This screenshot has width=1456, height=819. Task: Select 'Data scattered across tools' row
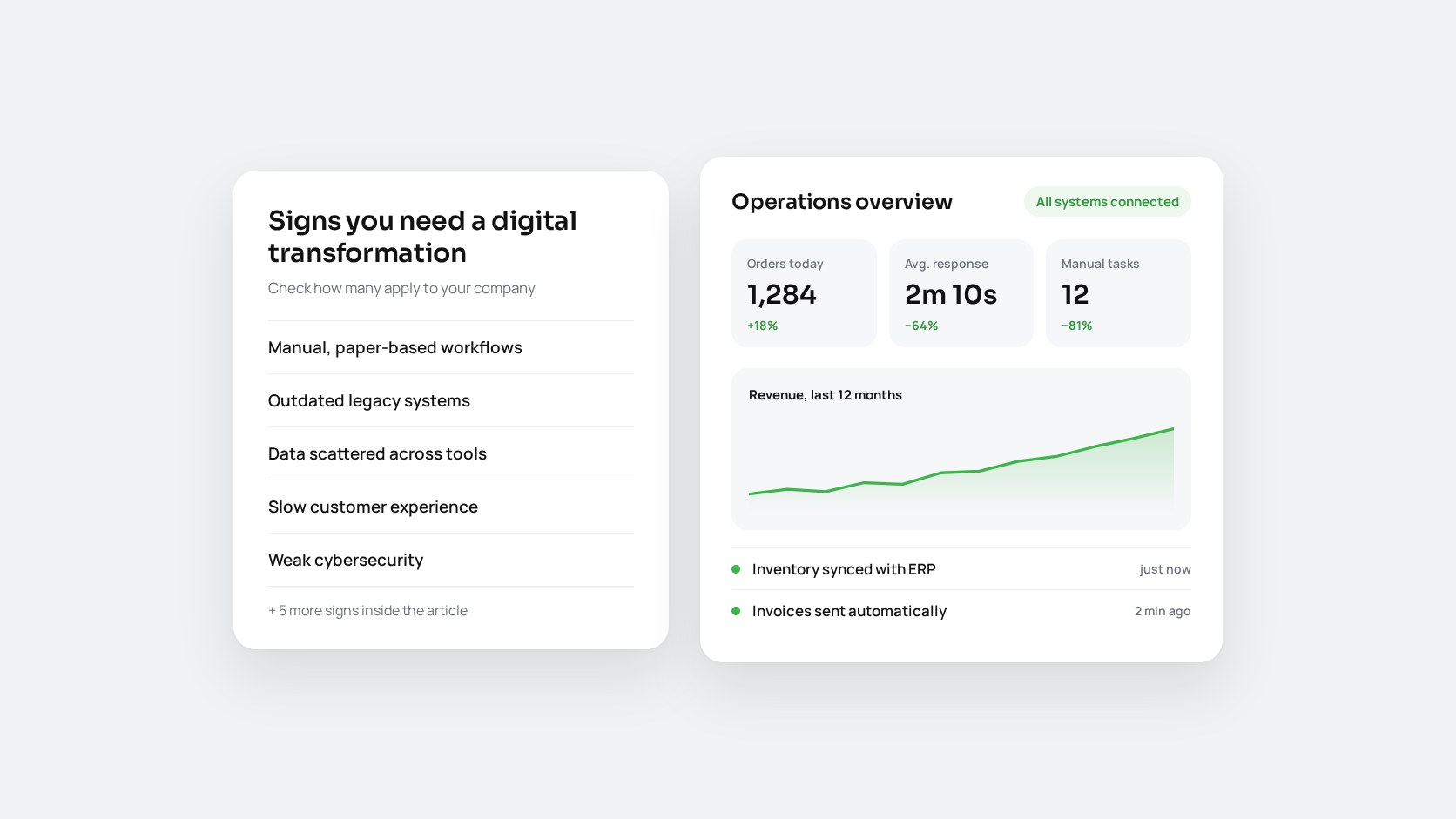[x=450, y=453]
